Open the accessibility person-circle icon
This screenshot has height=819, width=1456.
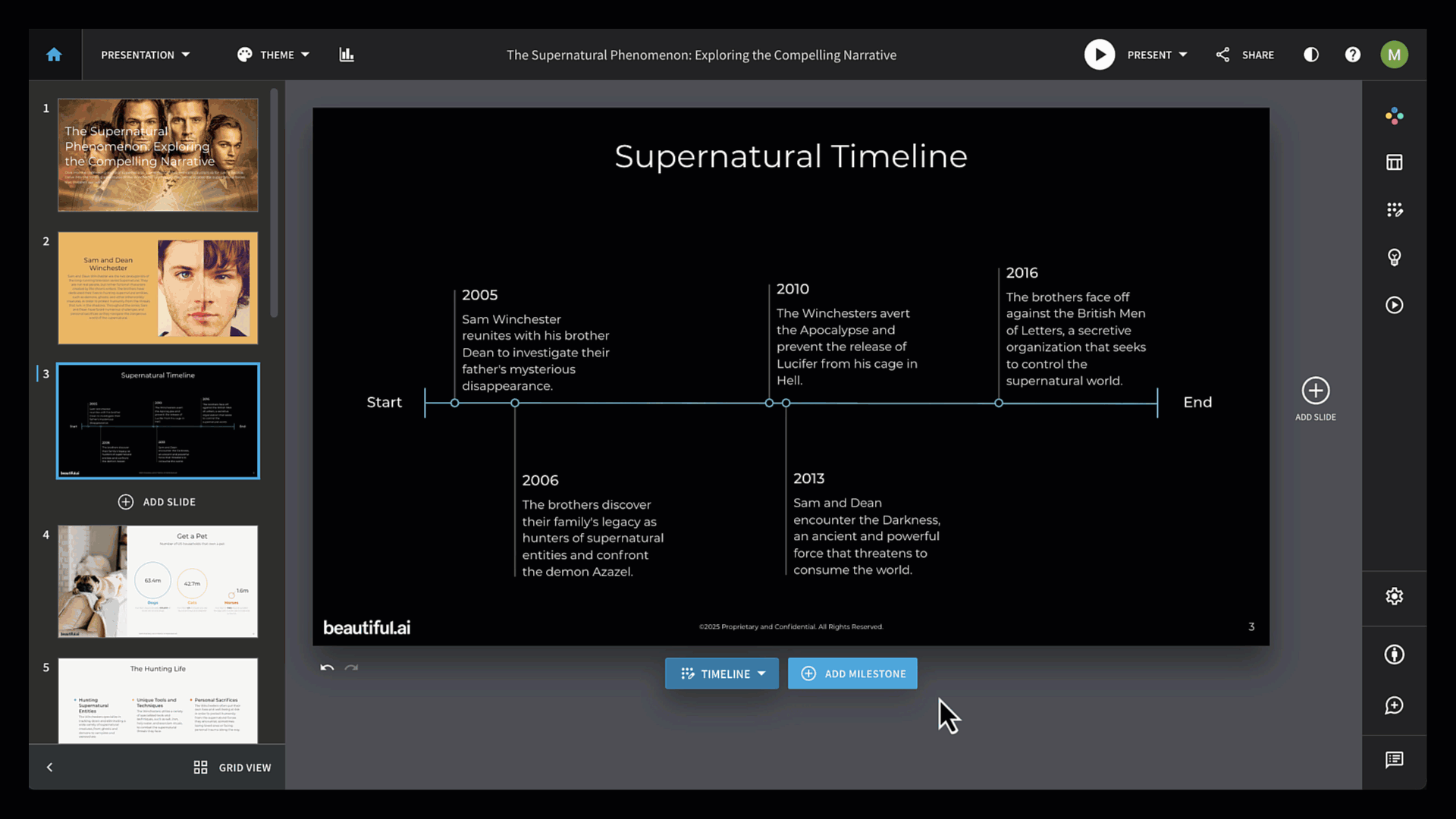click(x=1394, y=654)
